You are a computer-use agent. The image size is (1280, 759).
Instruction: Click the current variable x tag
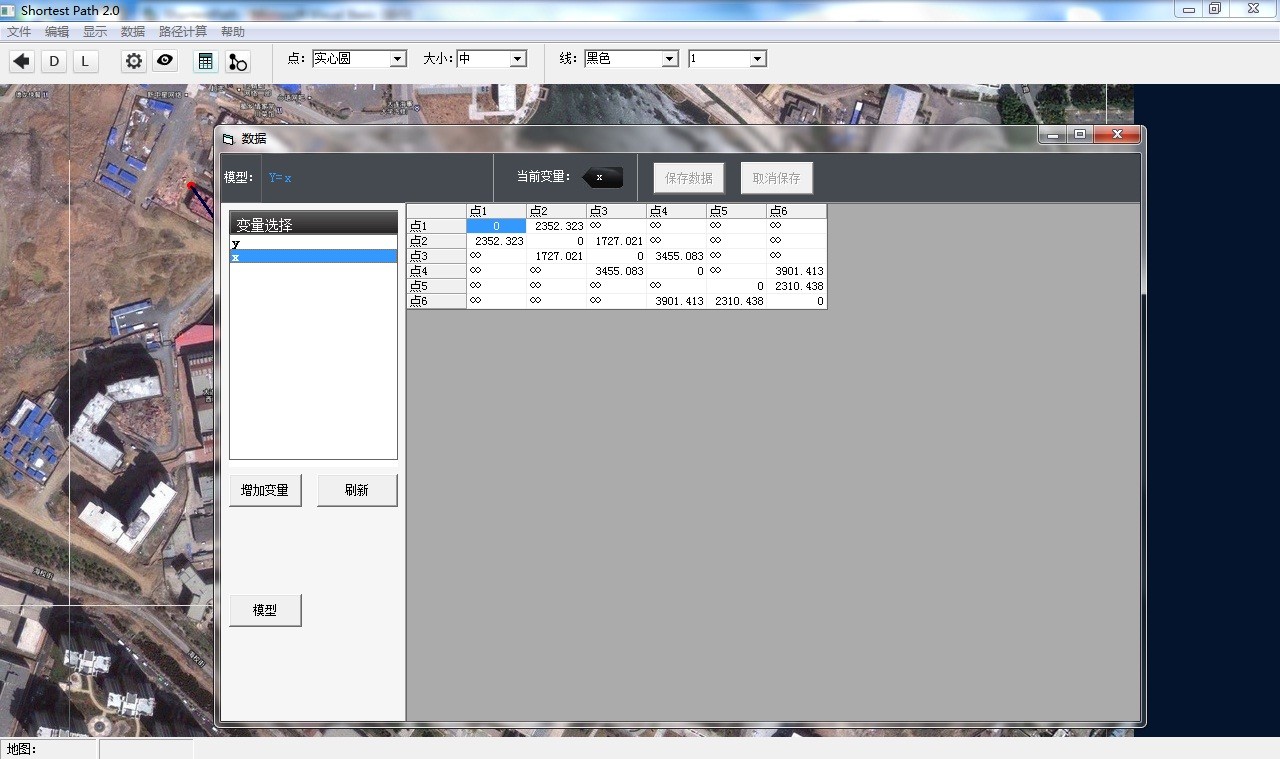point(602,177)
